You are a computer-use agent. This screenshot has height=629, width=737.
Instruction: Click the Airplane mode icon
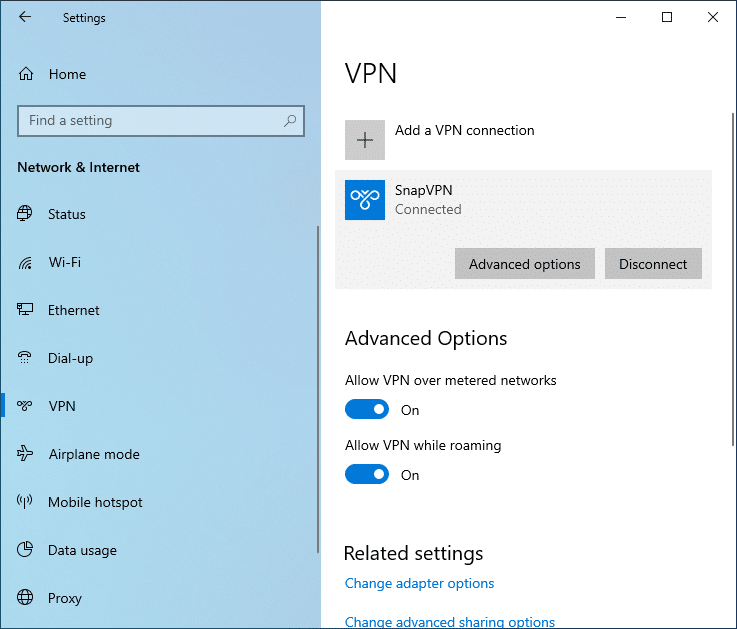click(x=25, y=453)
